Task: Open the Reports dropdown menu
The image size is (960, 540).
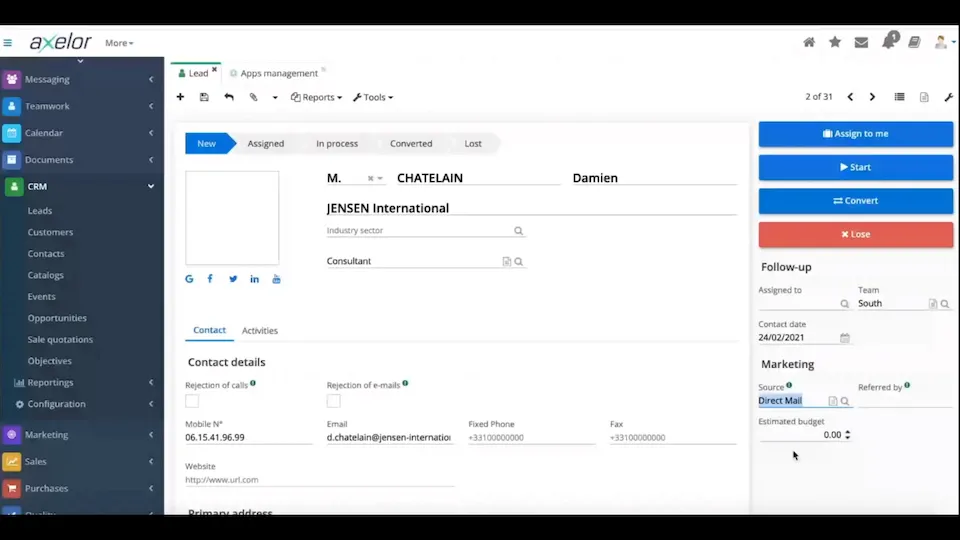Action: click(316, 97)
